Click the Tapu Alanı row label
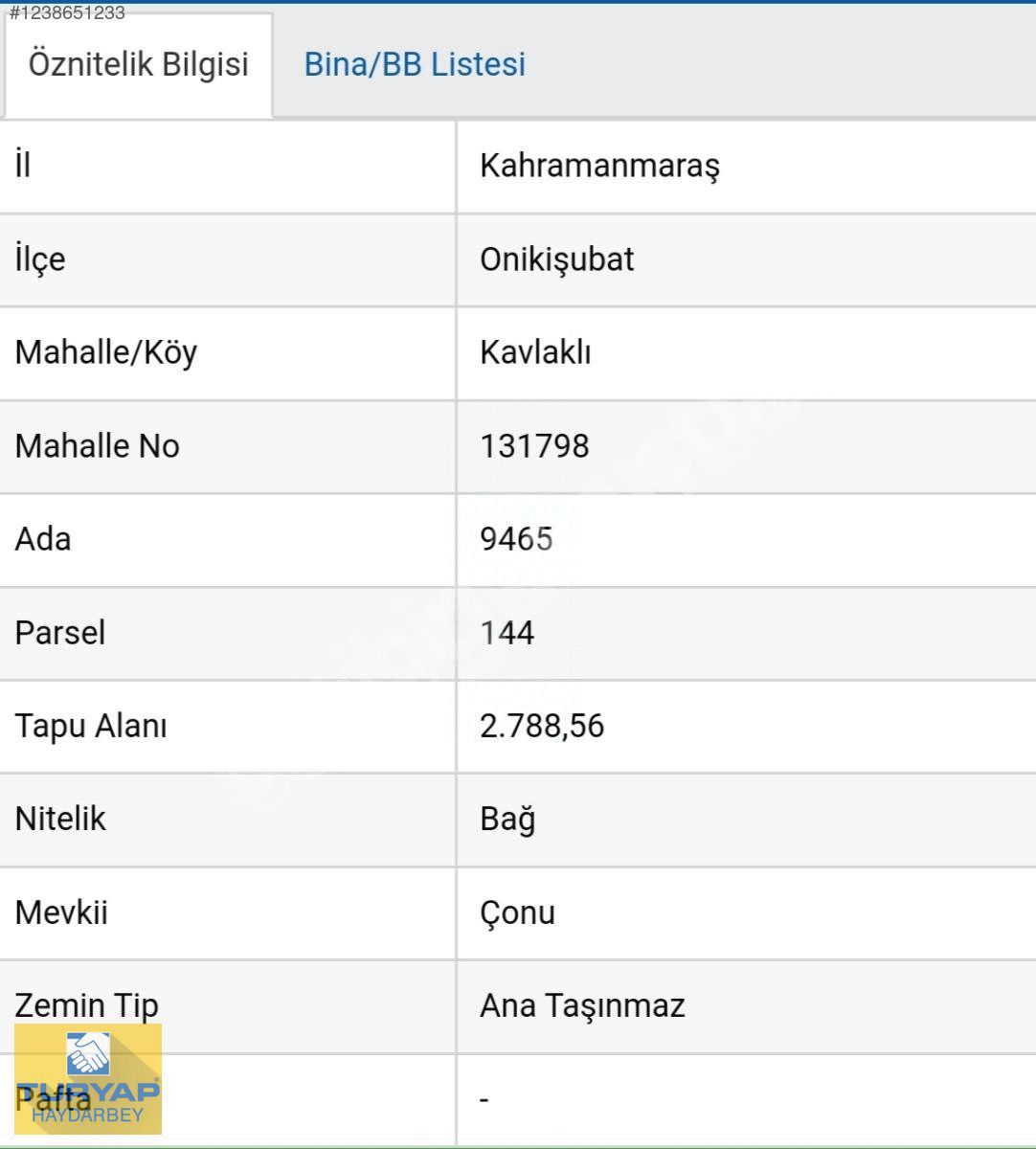The width and height of the screenshot is (1036, 1149). pyautogui.click(x=90, y=726)
